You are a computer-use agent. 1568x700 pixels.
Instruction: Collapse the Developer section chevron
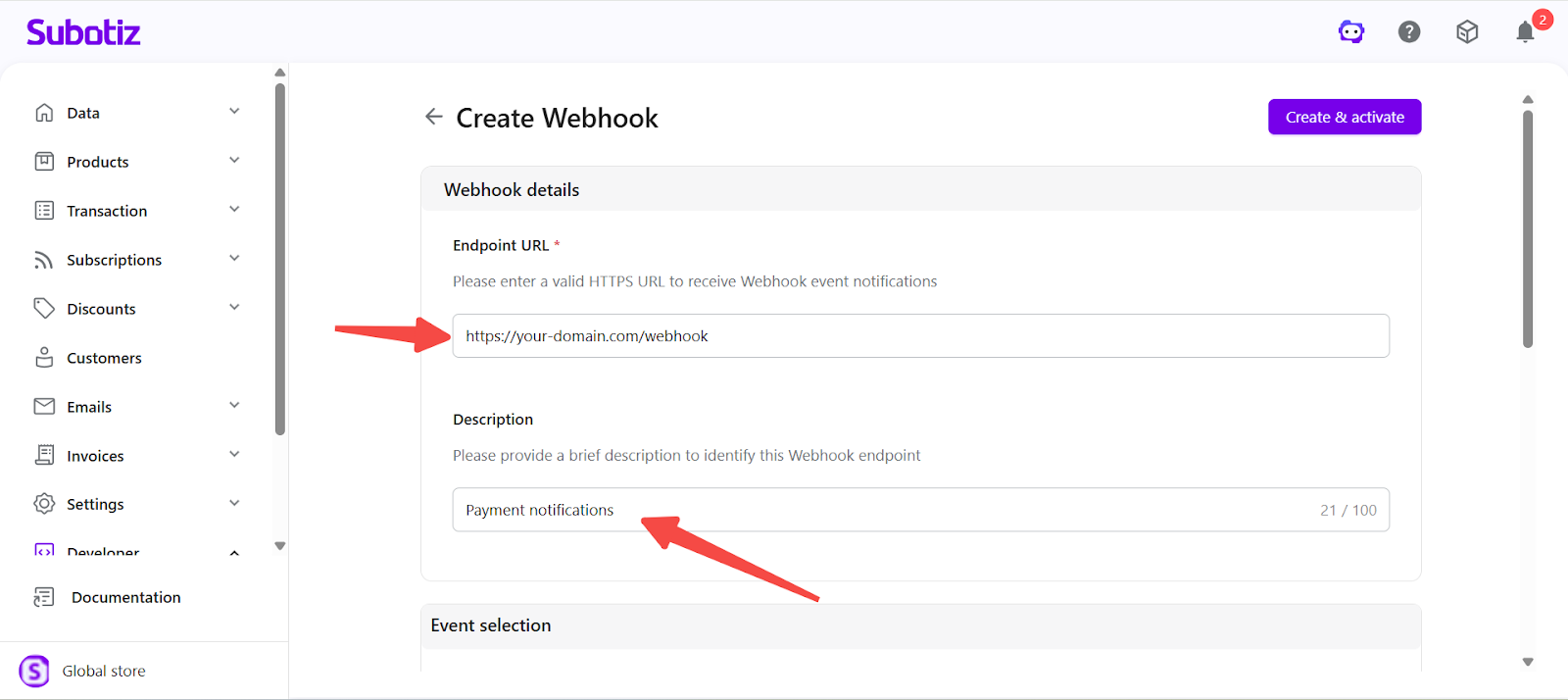pyautogui.click(x=234, y=553)
